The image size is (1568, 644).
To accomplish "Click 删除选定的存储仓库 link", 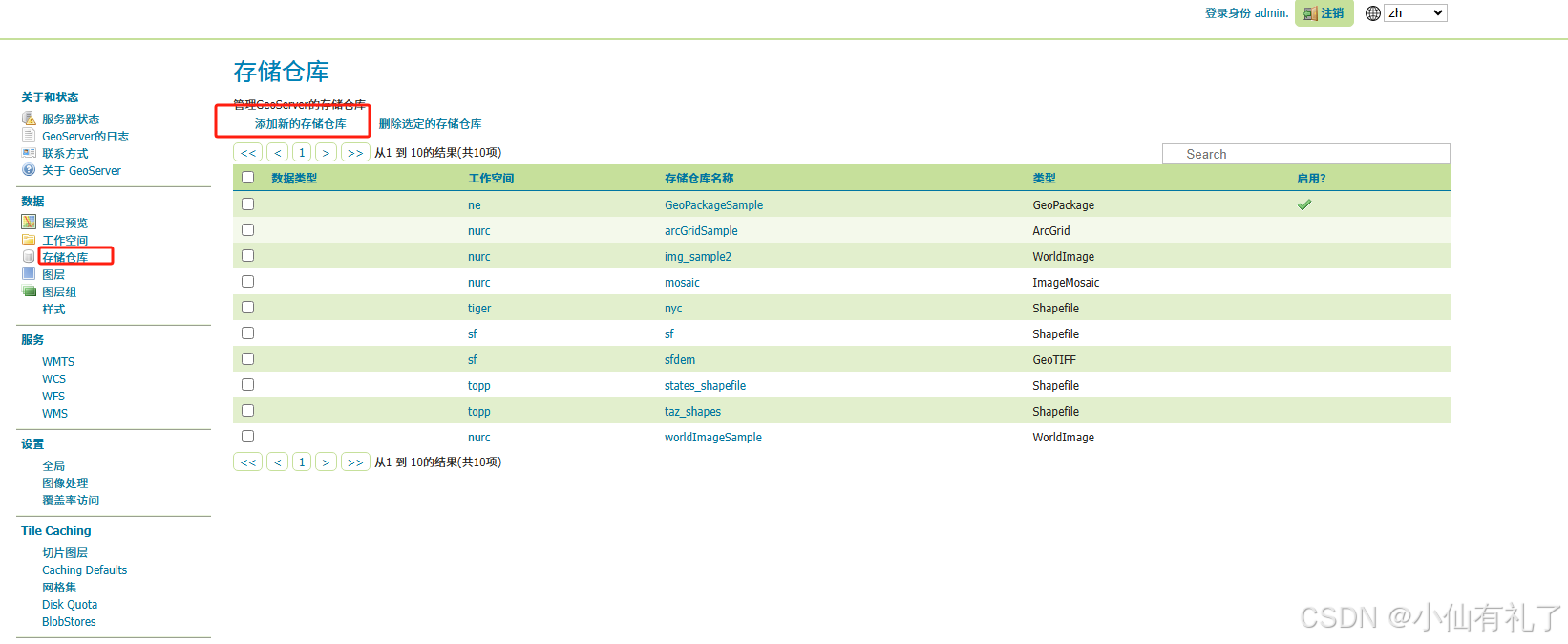I will (430, 124).
